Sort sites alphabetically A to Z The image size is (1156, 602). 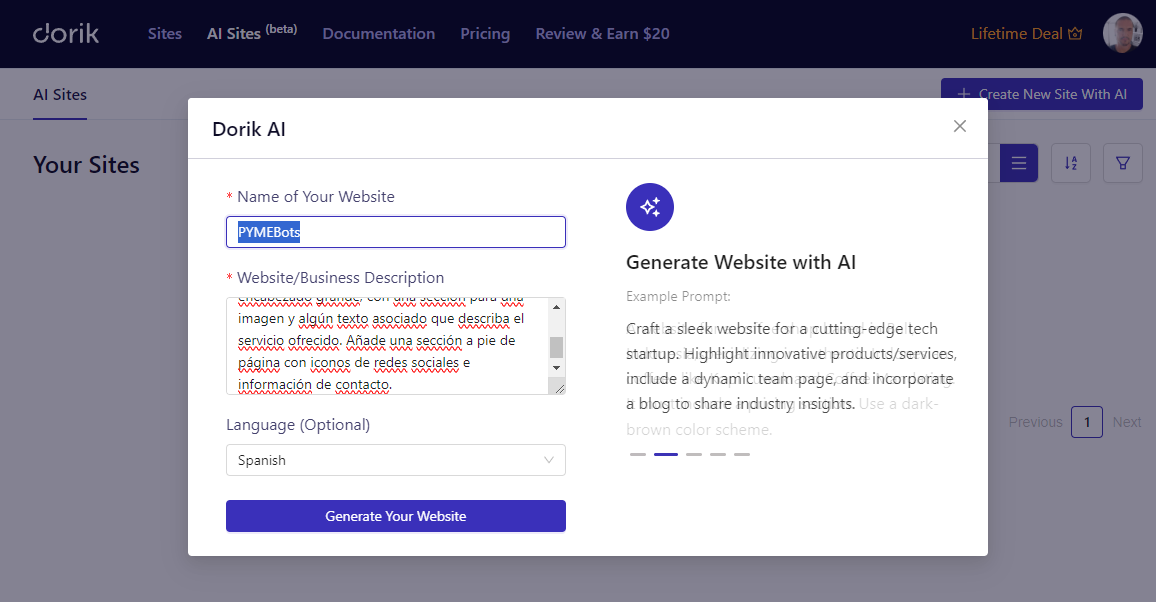(x=1071, y=163)
